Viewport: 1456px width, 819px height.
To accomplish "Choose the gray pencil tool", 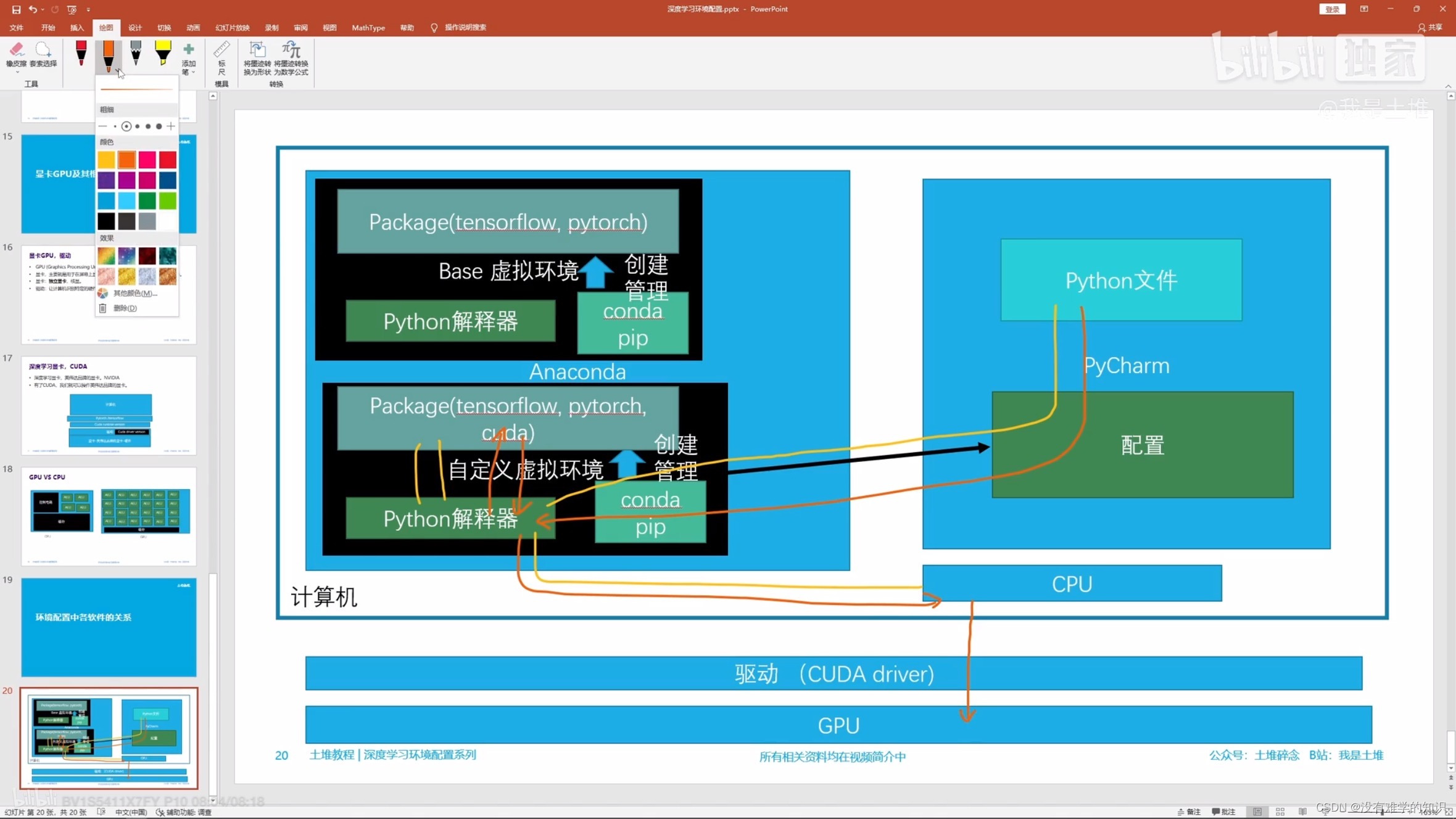I will (x=136, y=53).
